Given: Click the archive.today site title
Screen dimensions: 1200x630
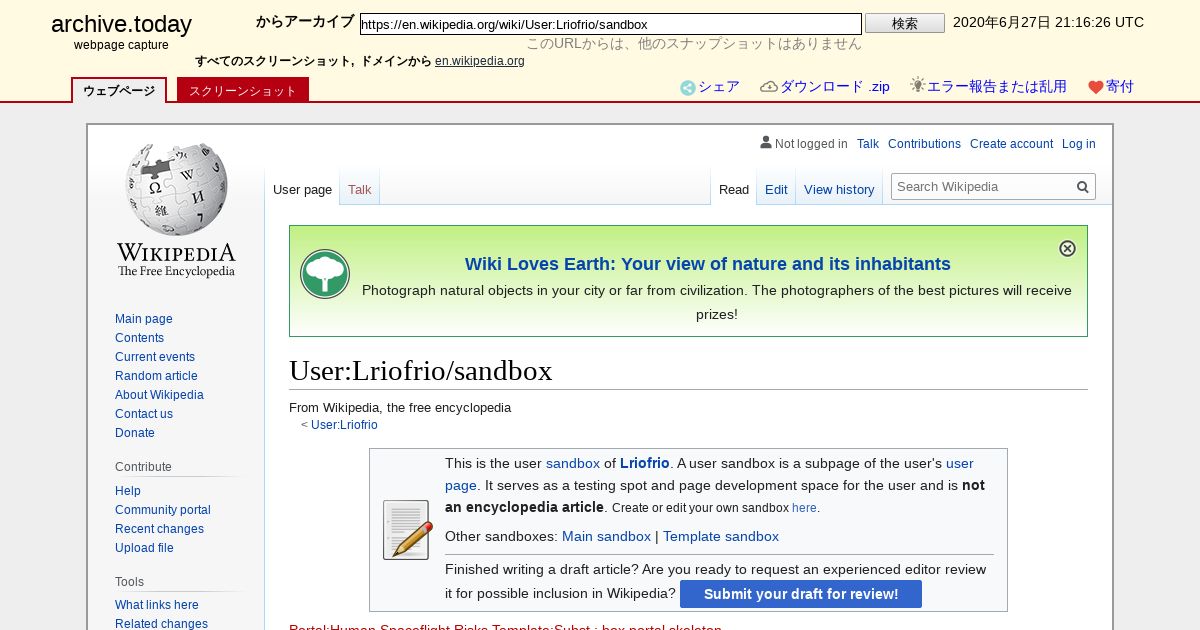Looking at the screenshot, I should (x=121, y=25).
